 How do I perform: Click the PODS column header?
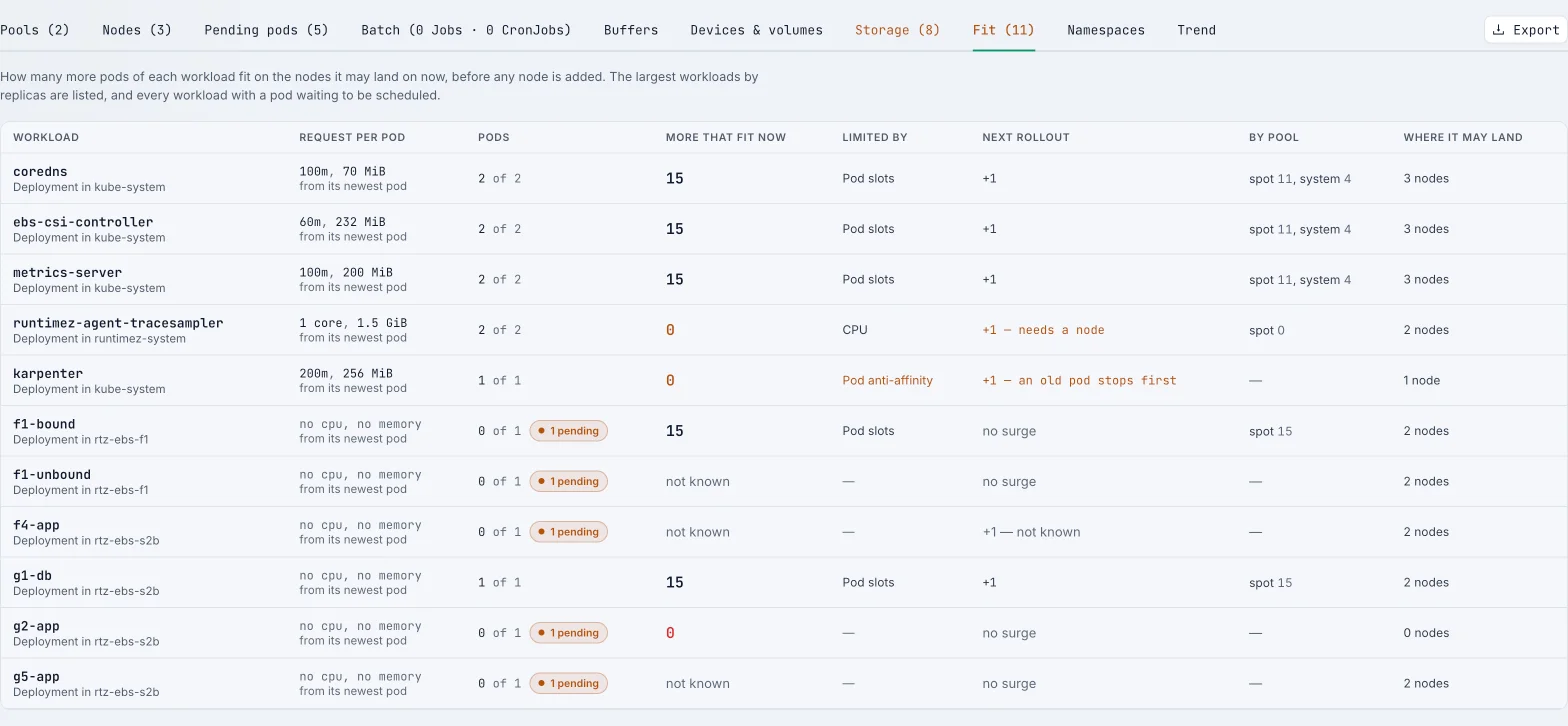coord(494,137)
